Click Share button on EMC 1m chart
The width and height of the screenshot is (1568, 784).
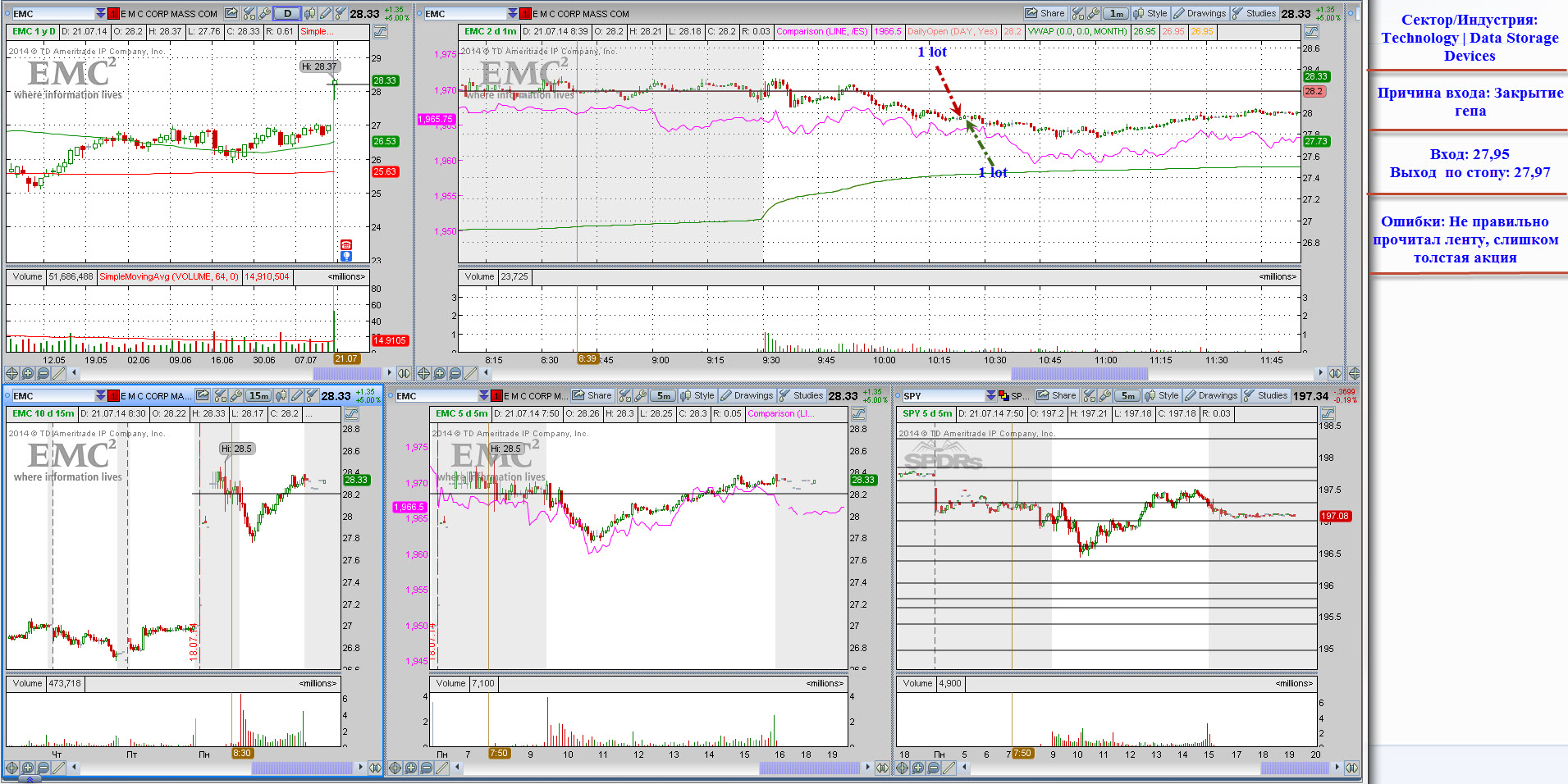(1045, 13)
